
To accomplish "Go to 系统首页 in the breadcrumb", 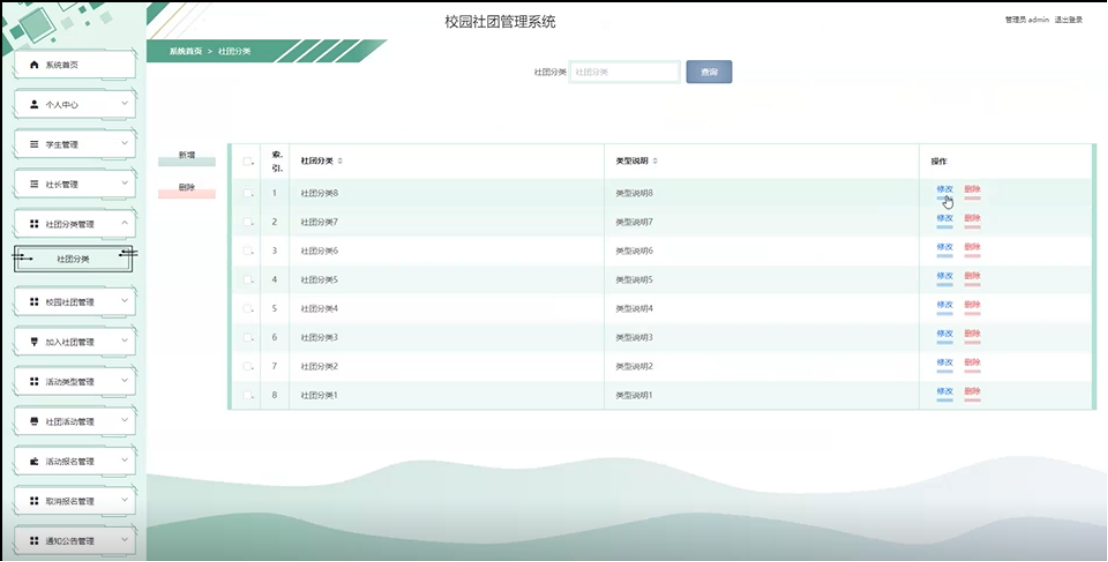I will coord(186,52).
